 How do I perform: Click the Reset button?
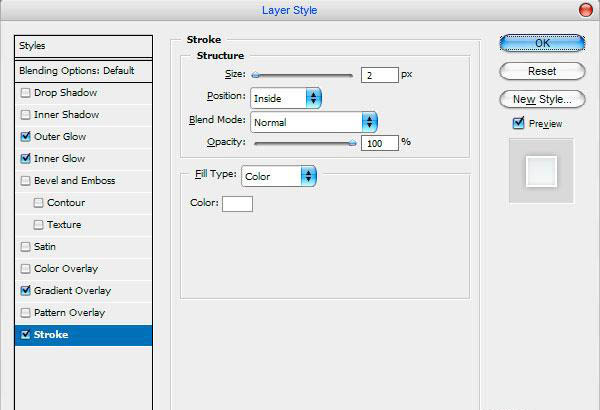coord(542,71)
